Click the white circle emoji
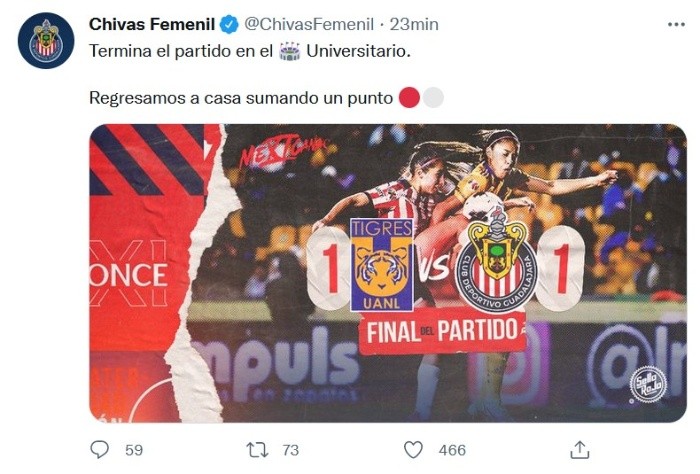The image size is (700, 474). [432, 98]
